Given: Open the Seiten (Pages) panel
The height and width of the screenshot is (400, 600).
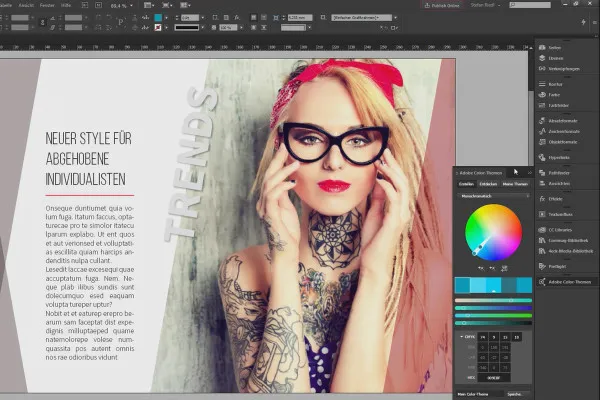Looking at the screenshot, I should coord(554,47).
